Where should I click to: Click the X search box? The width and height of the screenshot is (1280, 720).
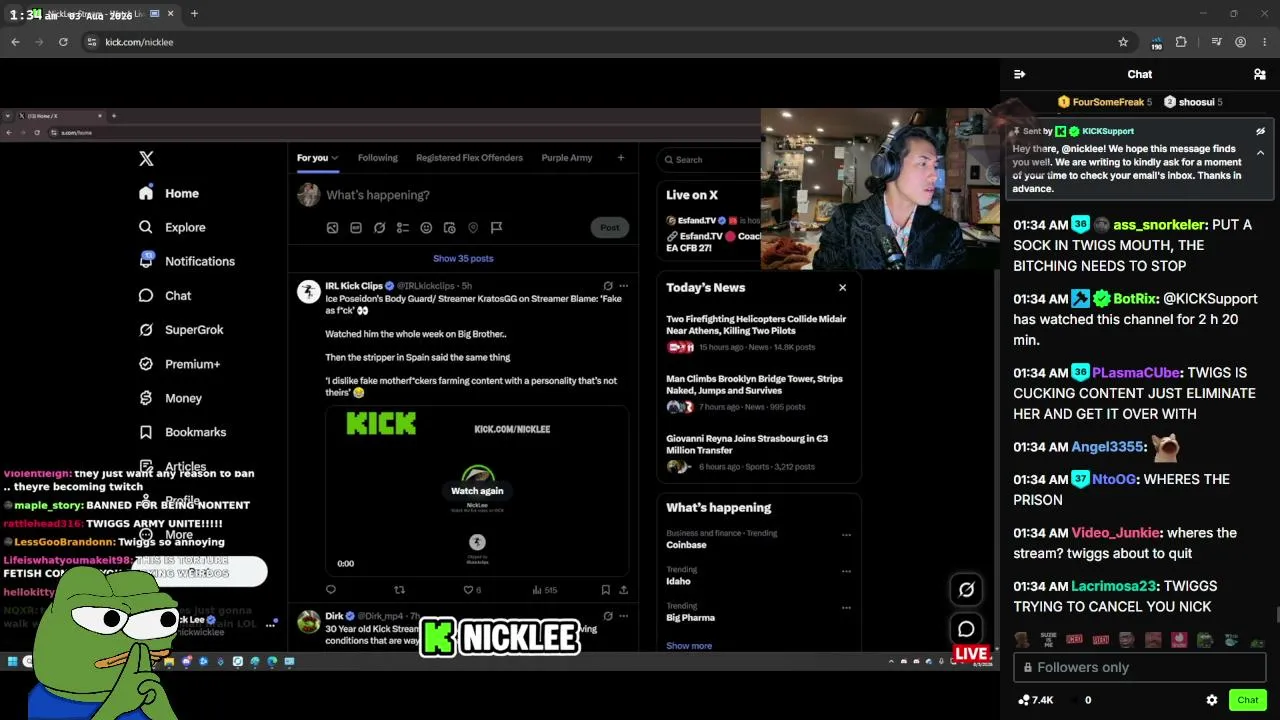[710, 160]
